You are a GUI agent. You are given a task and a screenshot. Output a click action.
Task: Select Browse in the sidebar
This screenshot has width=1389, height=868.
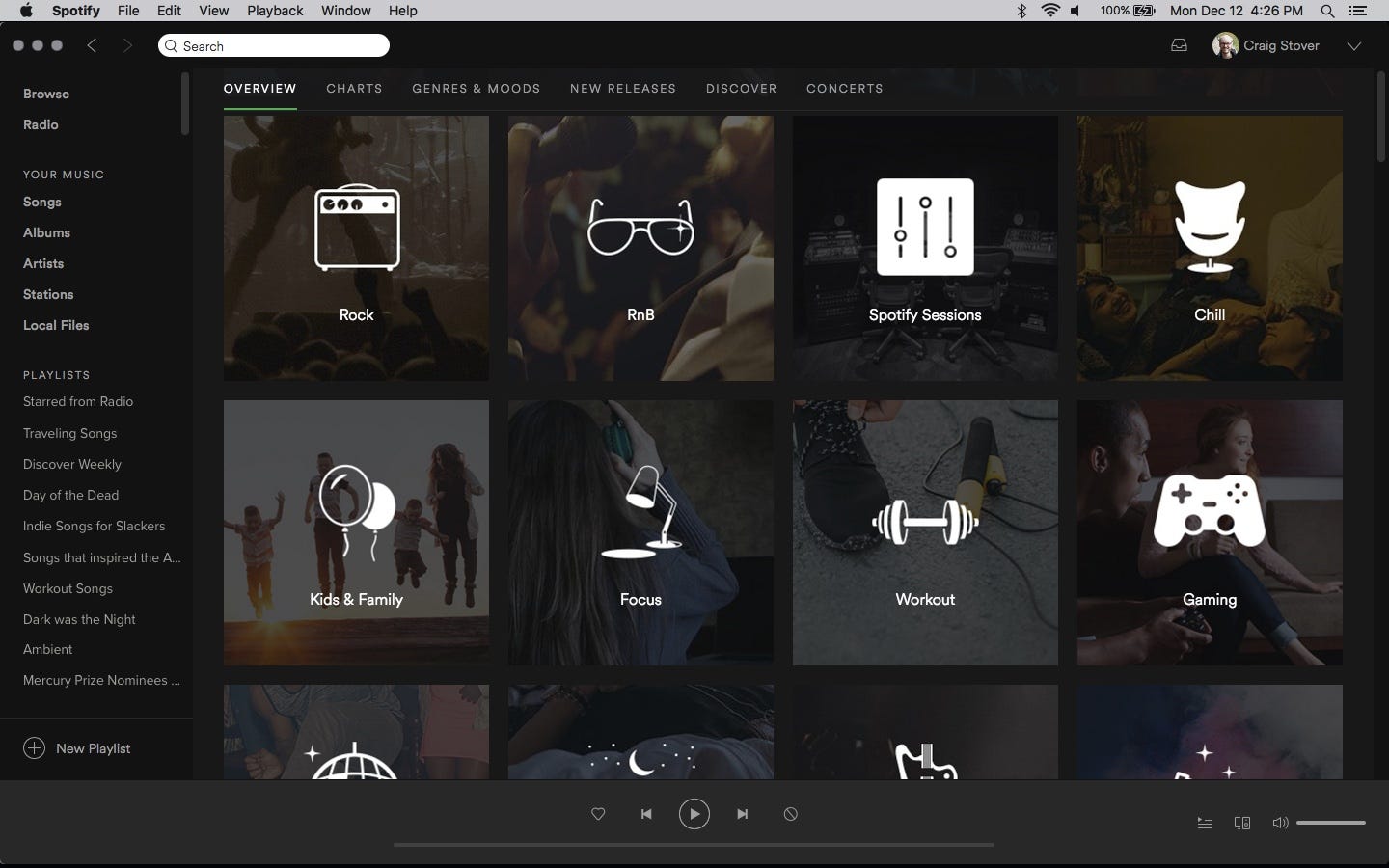point(46,94)
